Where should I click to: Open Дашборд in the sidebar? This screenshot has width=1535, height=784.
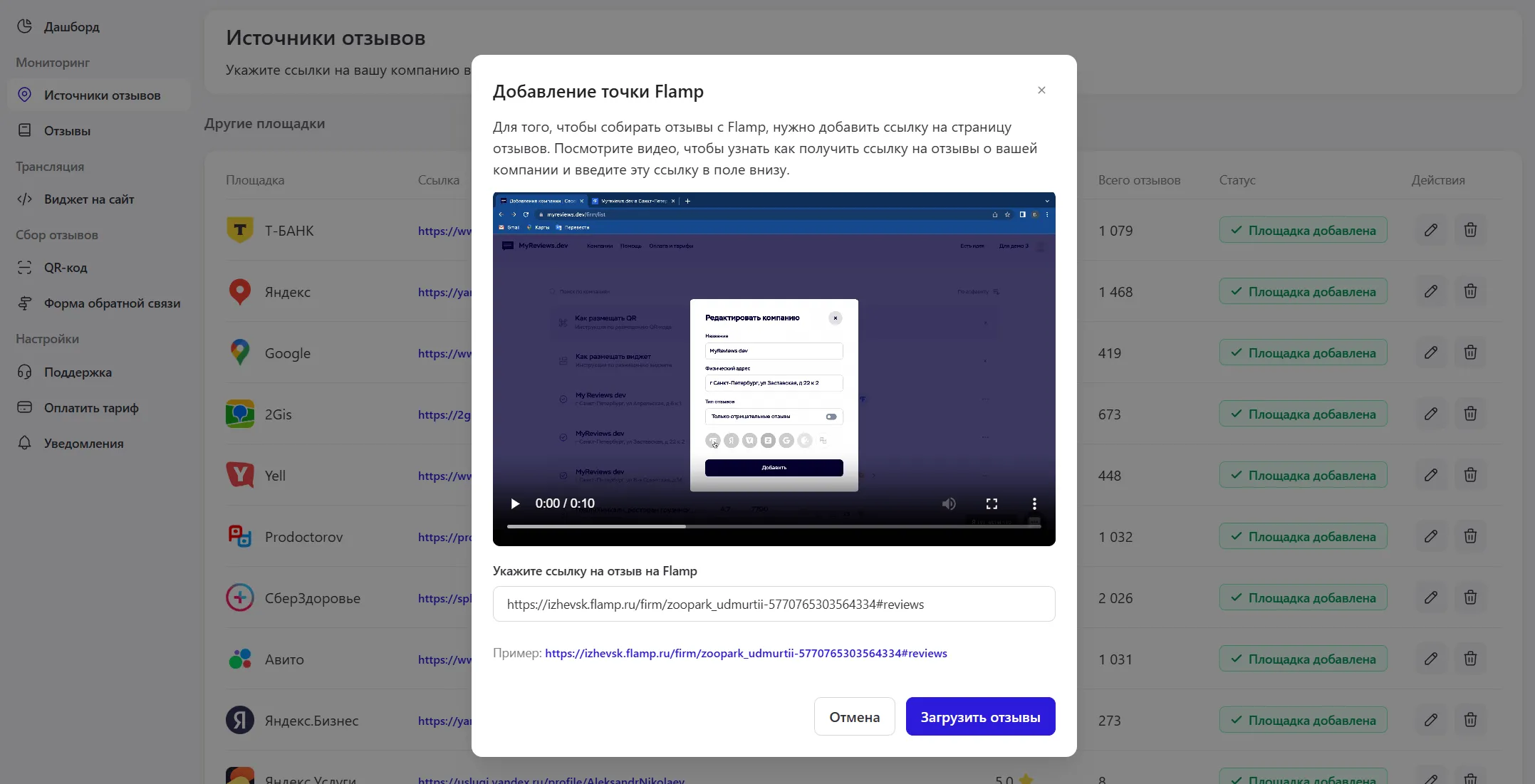pyautogui.click(x=71, y=27)
